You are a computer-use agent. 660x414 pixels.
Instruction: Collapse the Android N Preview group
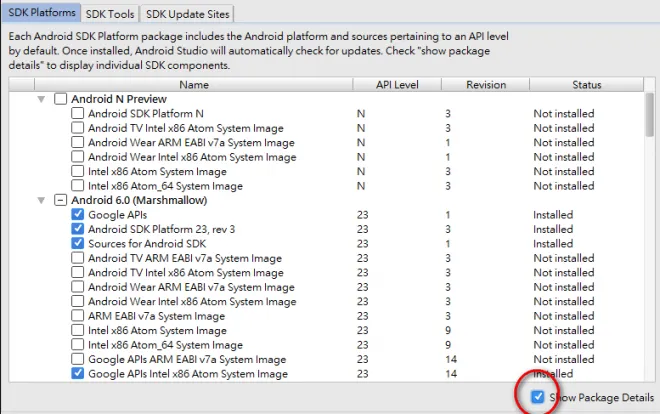coord(41,99)
